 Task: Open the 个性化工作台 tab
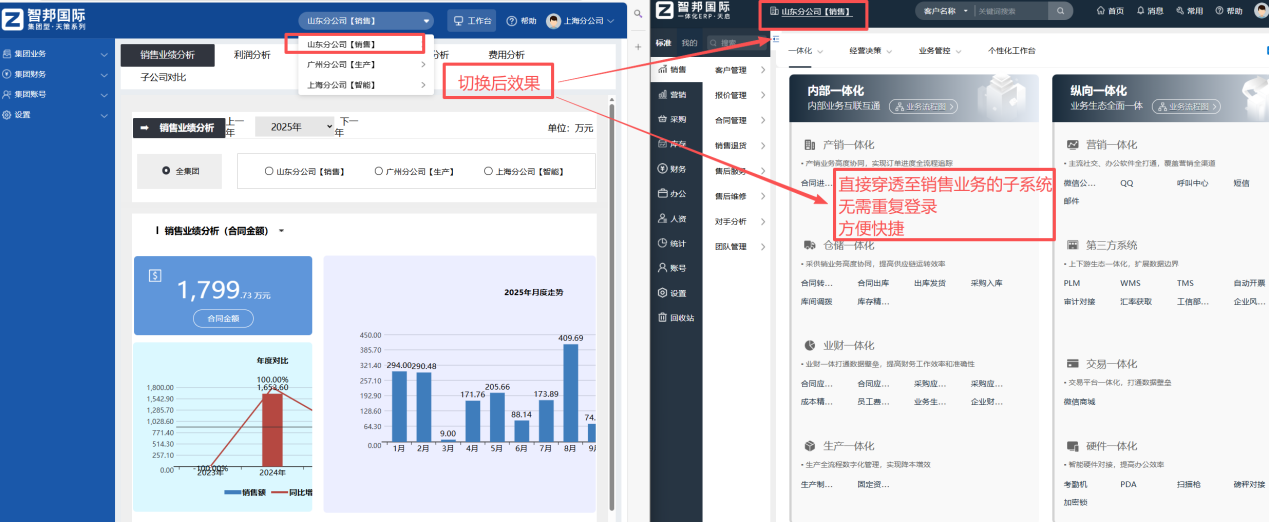[x=1012, y=50]
